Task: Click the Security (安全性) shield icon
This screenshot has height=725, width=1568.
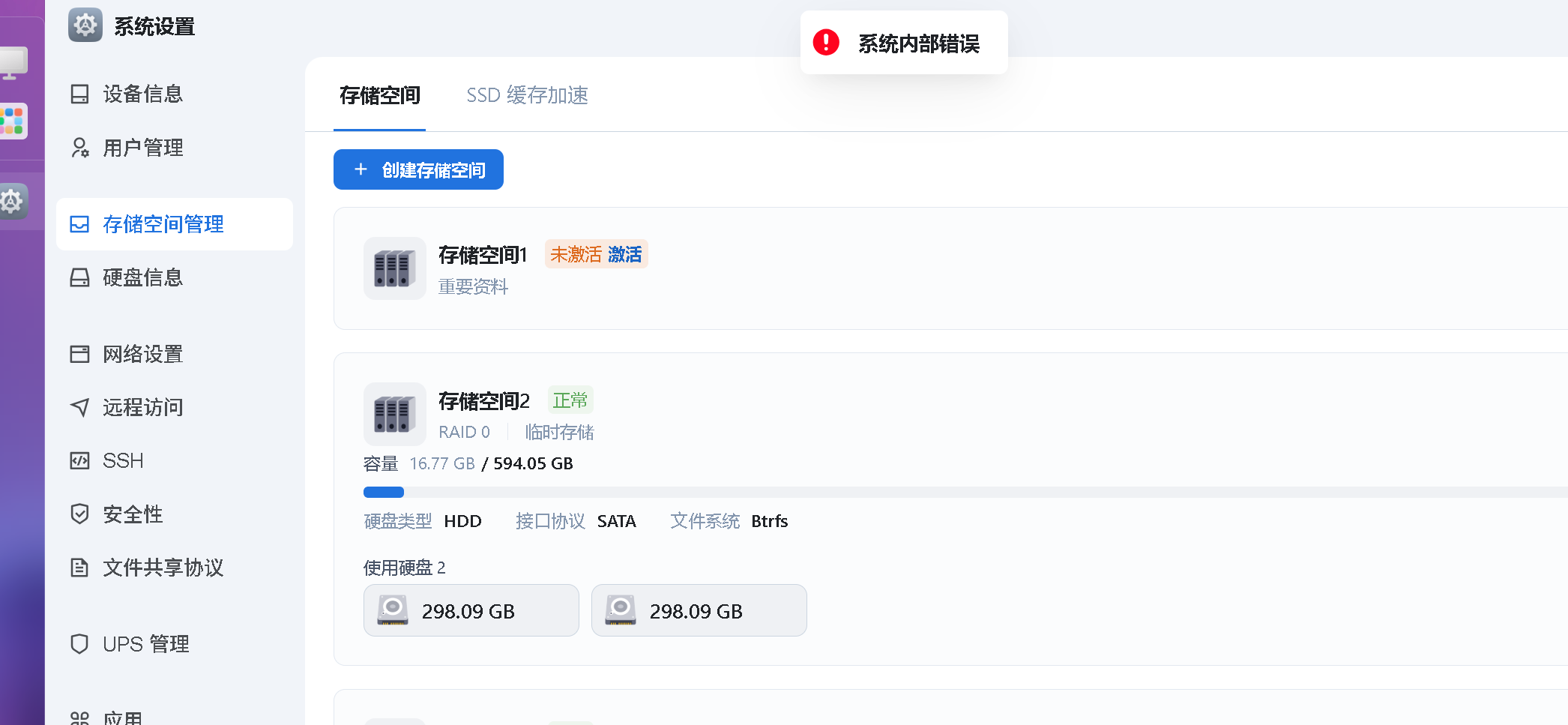Action: [79, 514]
